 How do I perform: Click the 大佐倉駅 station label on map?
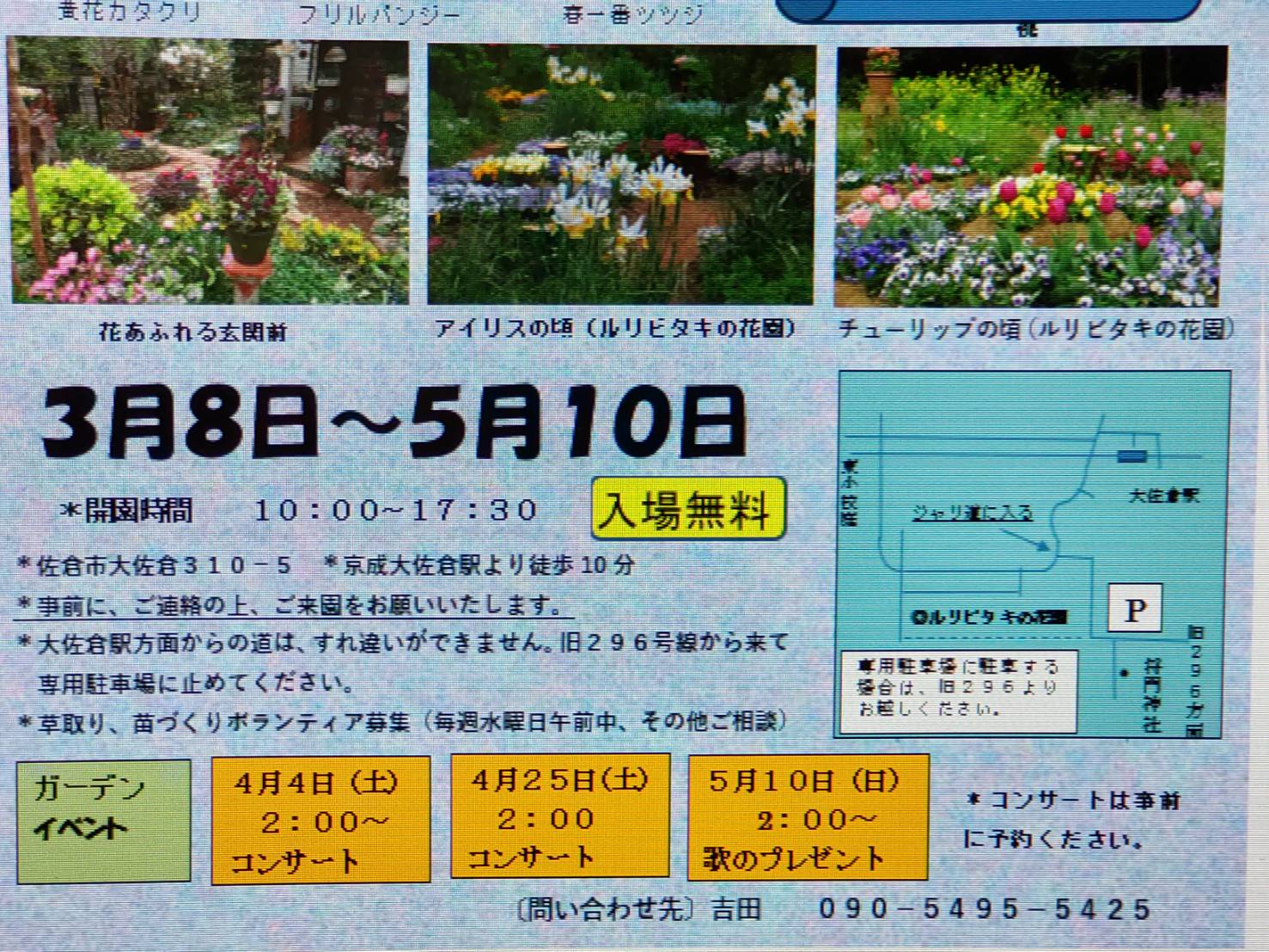click(x=1162, y=496)
